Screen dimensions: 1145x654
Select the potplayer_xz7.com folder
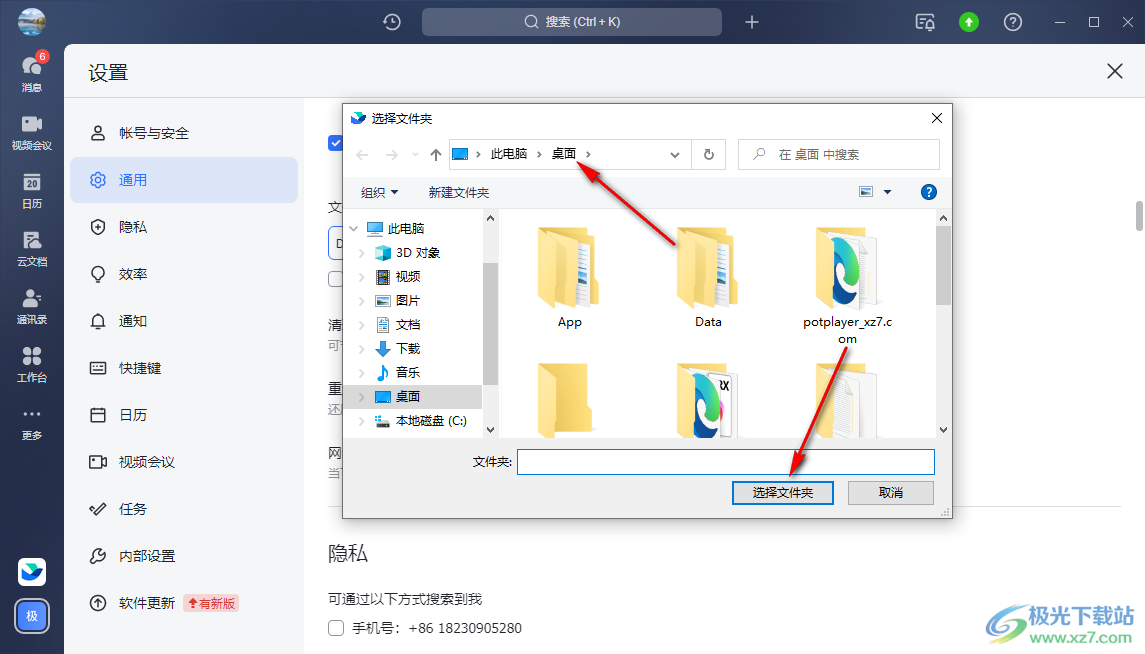click(847, 286)
